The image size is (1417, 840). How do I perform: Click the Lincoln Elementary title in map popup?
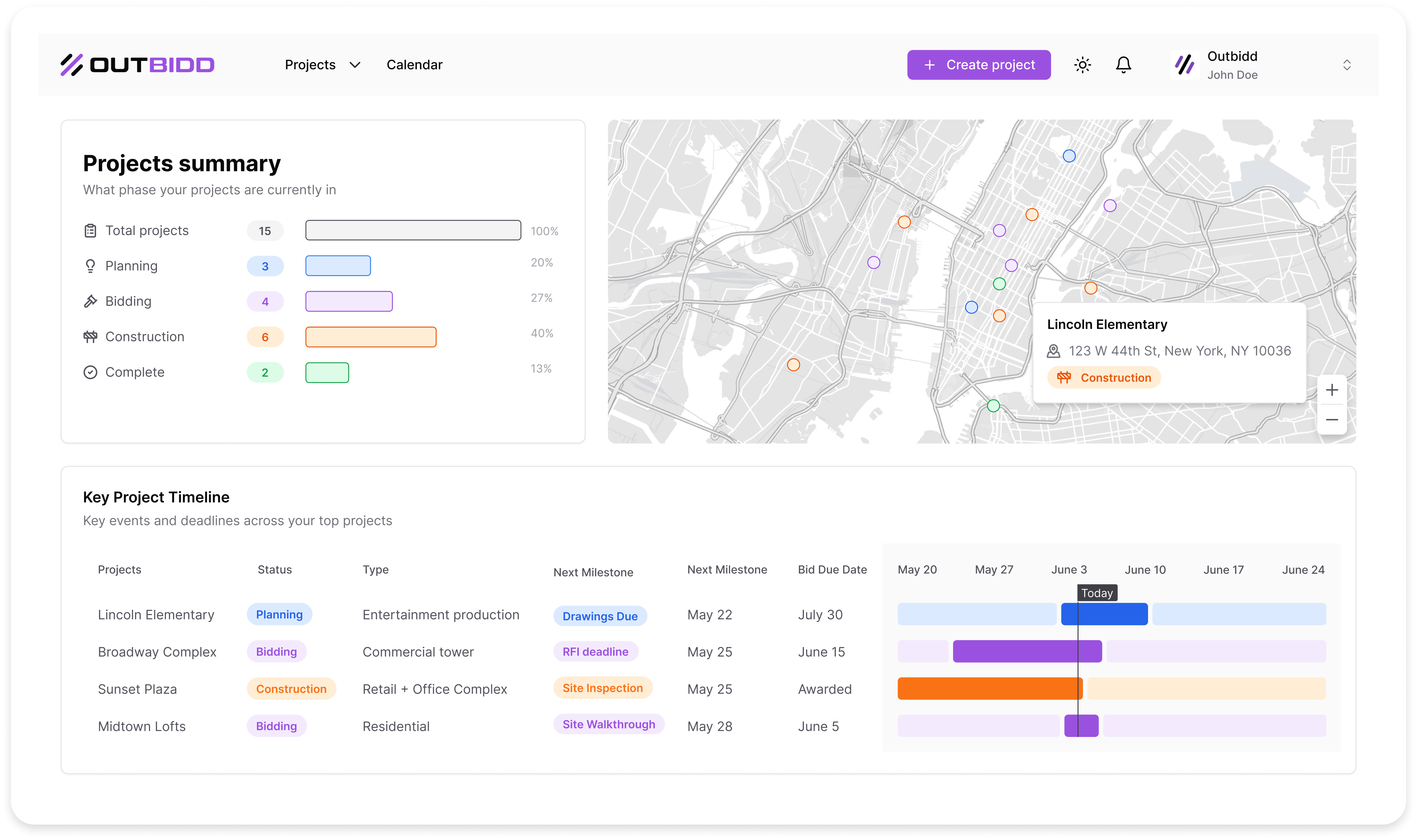pyautogui.click(x=1107, y=324)
